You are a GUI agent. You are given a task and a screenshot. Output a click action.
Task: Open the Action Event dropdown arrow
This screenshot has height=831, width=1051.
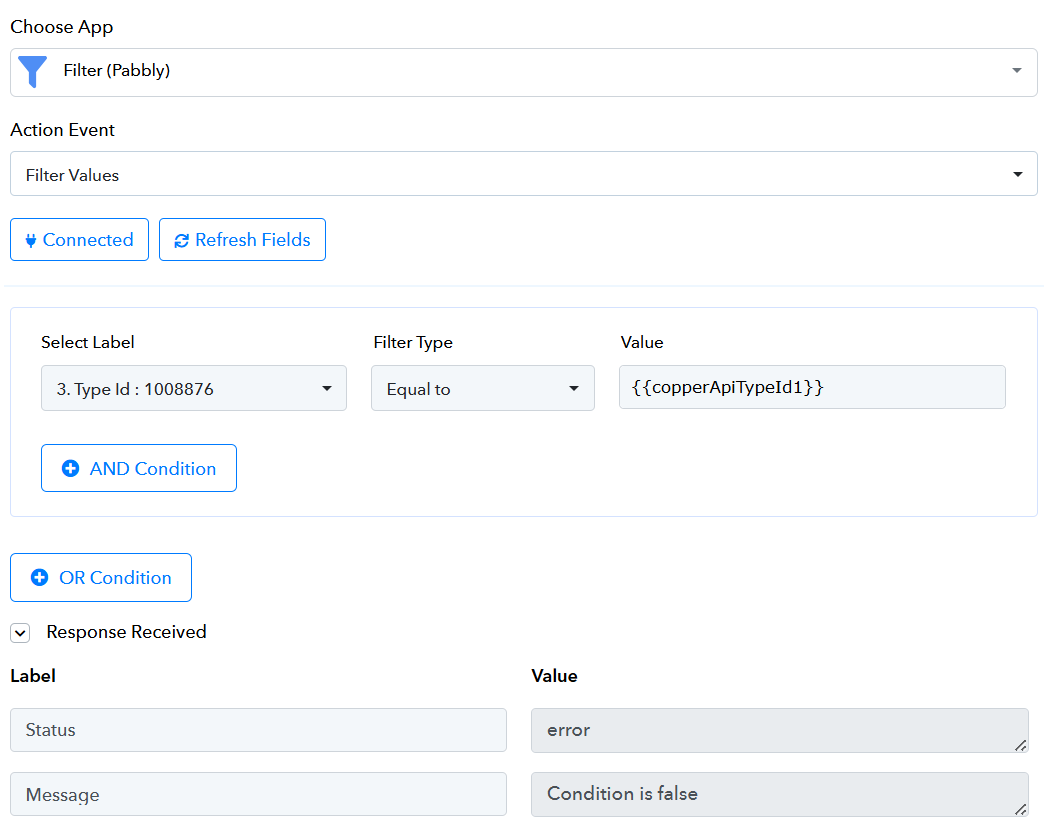point(1017,175)
